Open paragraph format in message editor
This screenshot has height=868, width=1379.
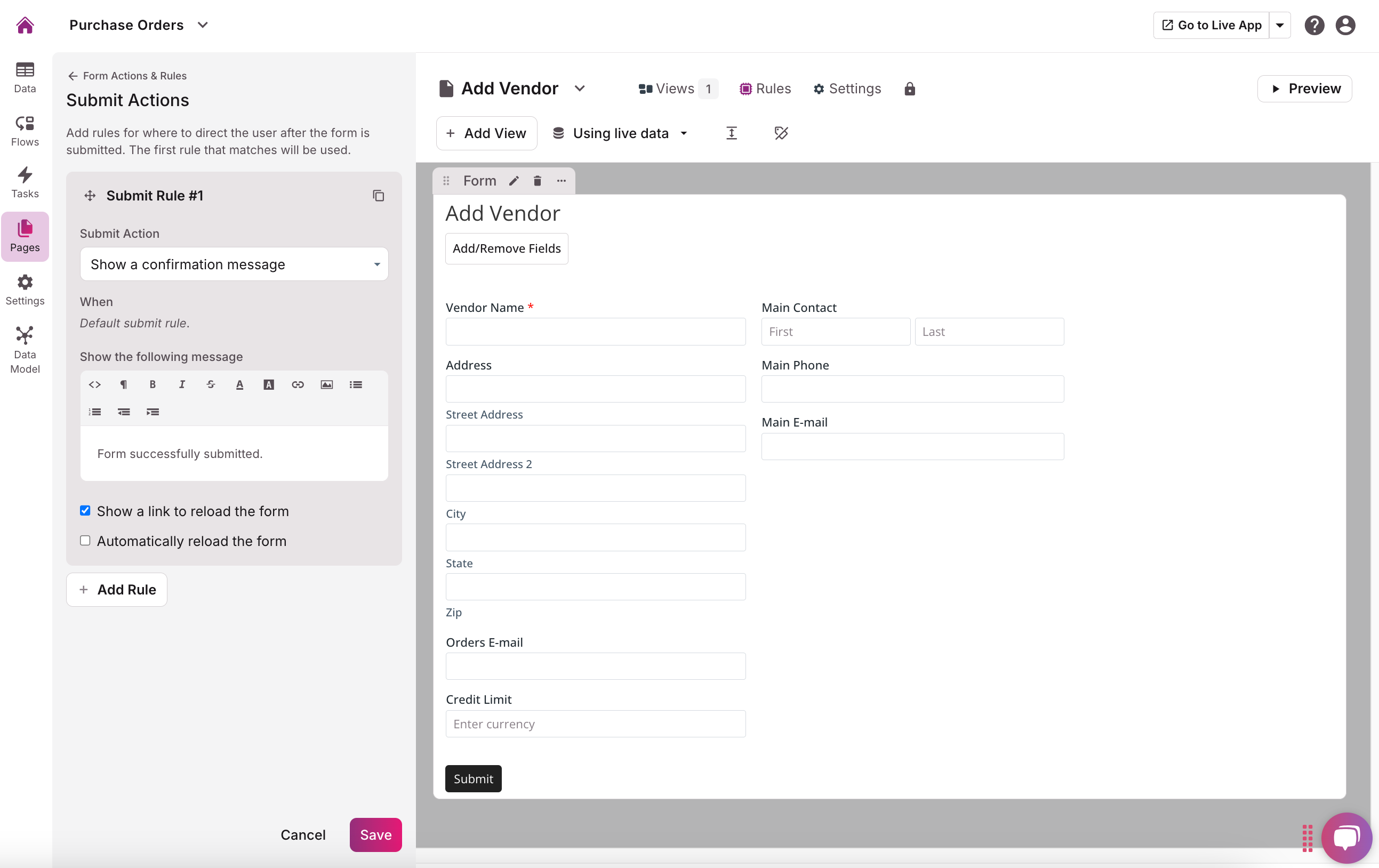(124, 385)
